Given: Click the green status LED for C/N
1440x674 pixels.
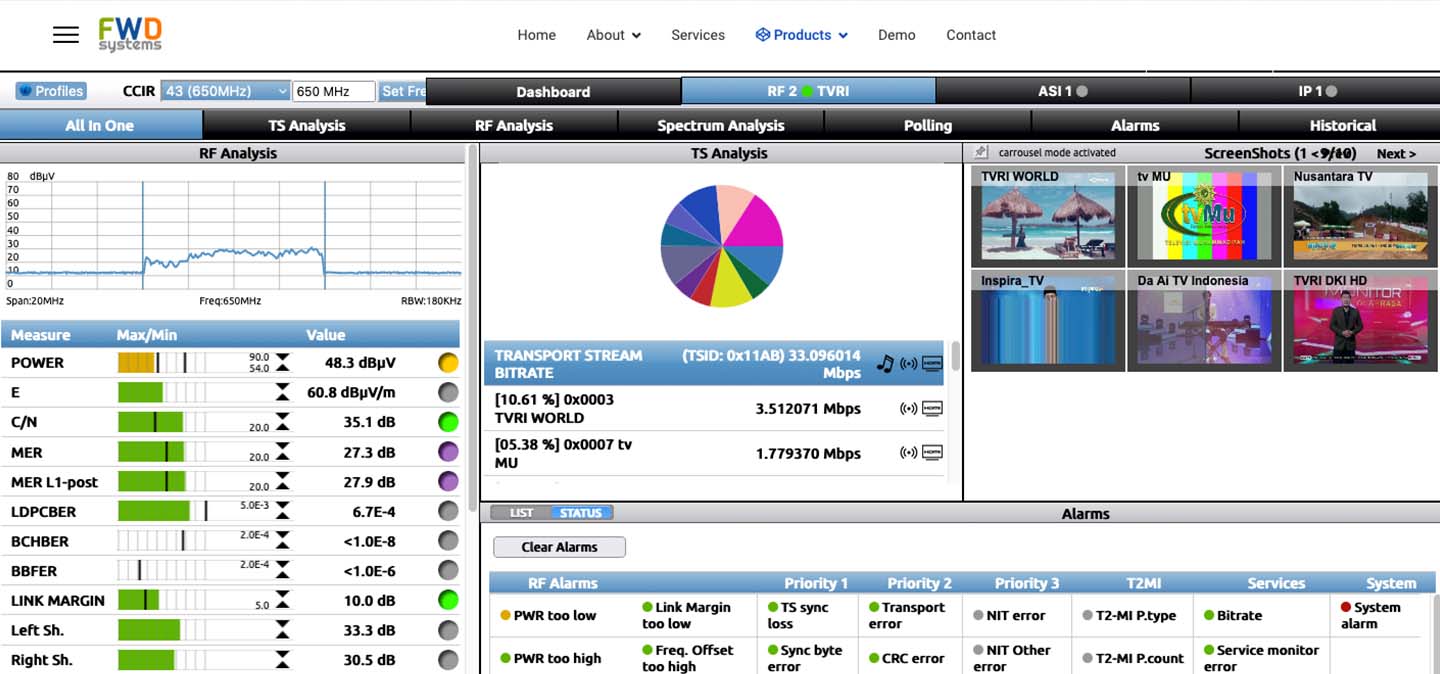Looking at the screenshot, I should pyautogui.click(x=448, y=422).
